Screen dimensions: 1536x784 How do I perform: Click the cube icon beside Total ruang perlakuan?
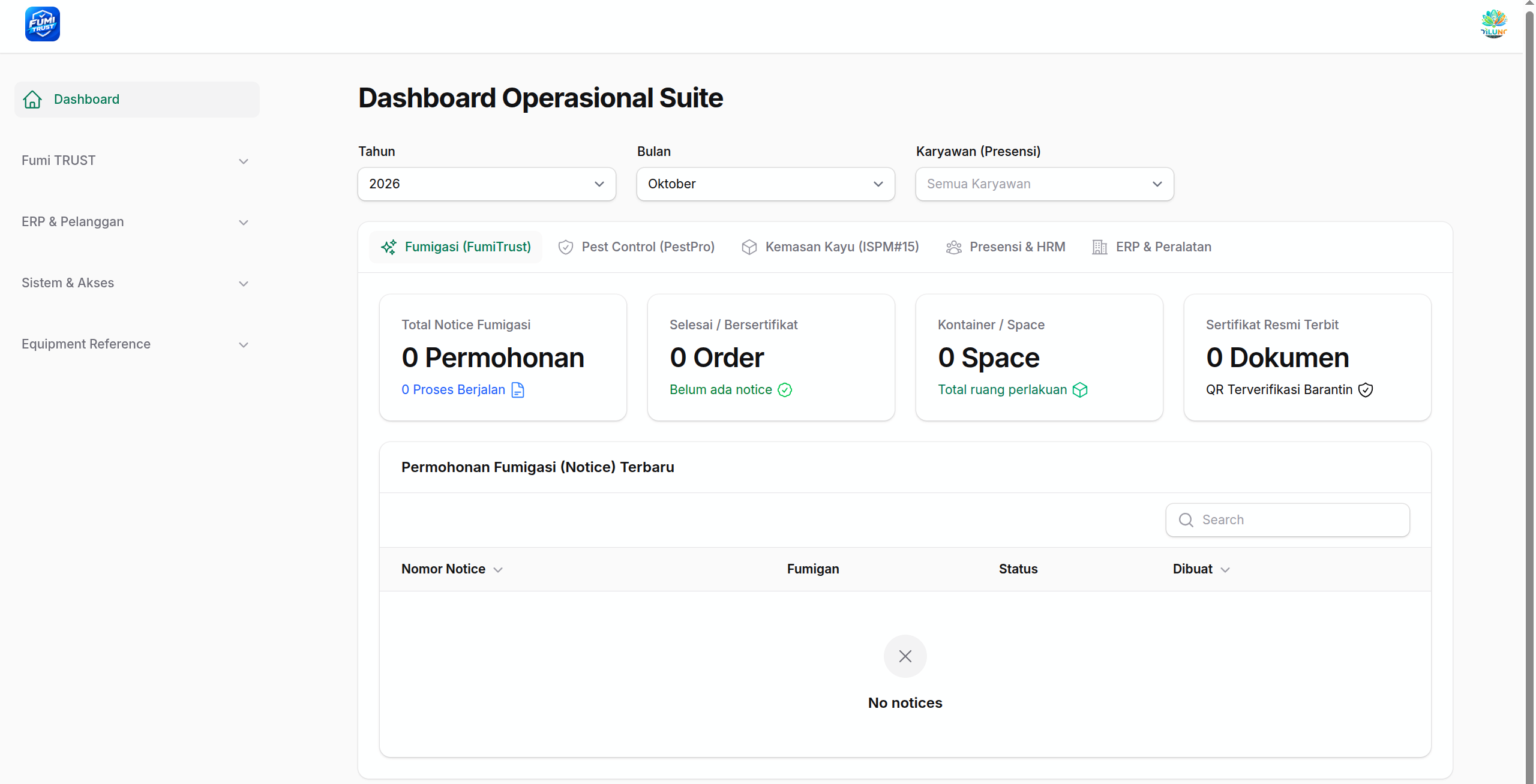pyautogui.click(x=1080, y=390)
